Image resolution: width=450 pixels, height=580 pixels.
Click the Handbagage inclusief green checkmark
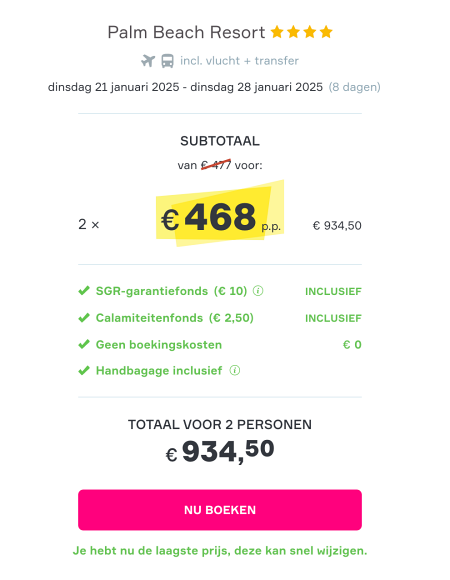[x=84, y=370]
